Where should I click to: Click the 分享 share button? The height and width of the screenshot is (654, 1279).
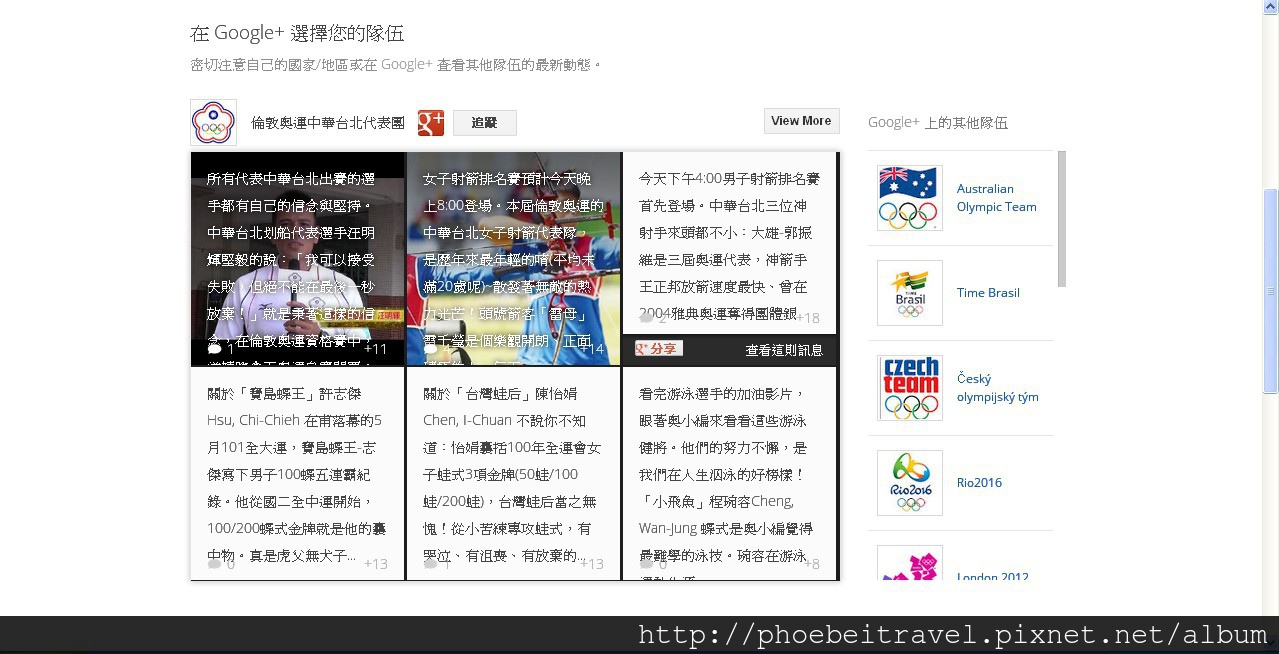(x=659, y=349)
